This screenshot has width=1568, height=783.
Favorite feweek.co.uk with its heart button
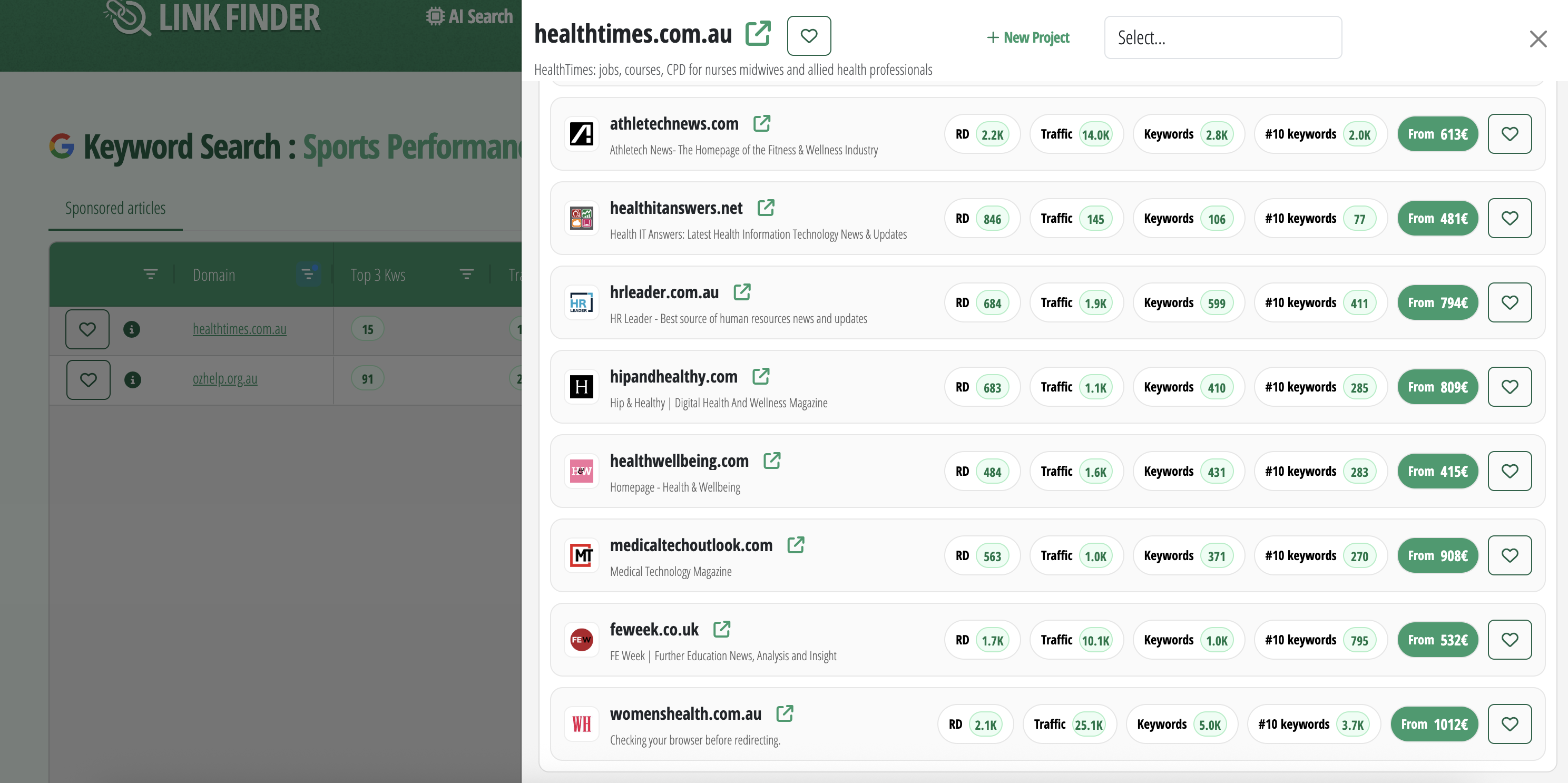pos(1510,640)
